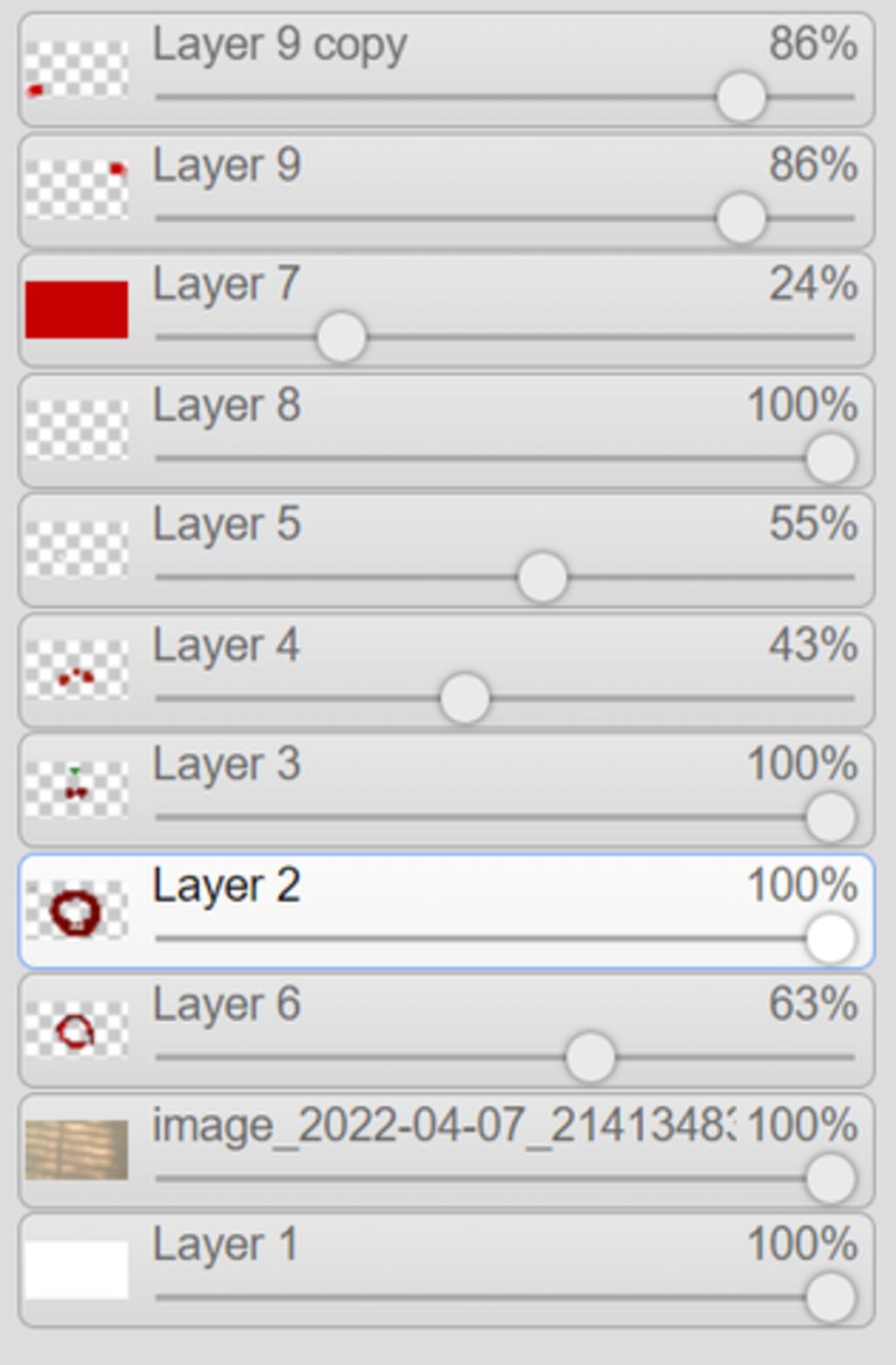Screen dimensions: 896x1365
Task: Select the Layer 6 circle thumbnail
Action: tap(77, 1030)
